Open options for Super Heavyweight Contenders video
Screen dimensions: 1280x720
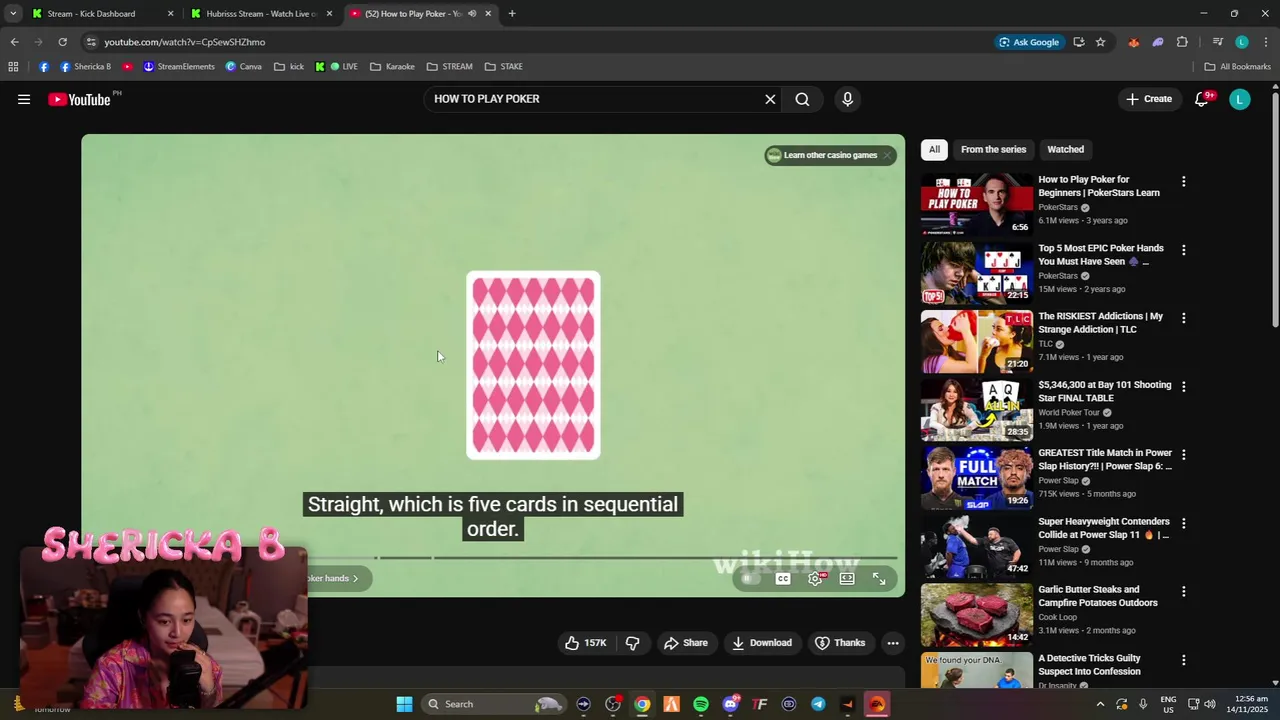pyautogui.click(x=1183, y=523)
